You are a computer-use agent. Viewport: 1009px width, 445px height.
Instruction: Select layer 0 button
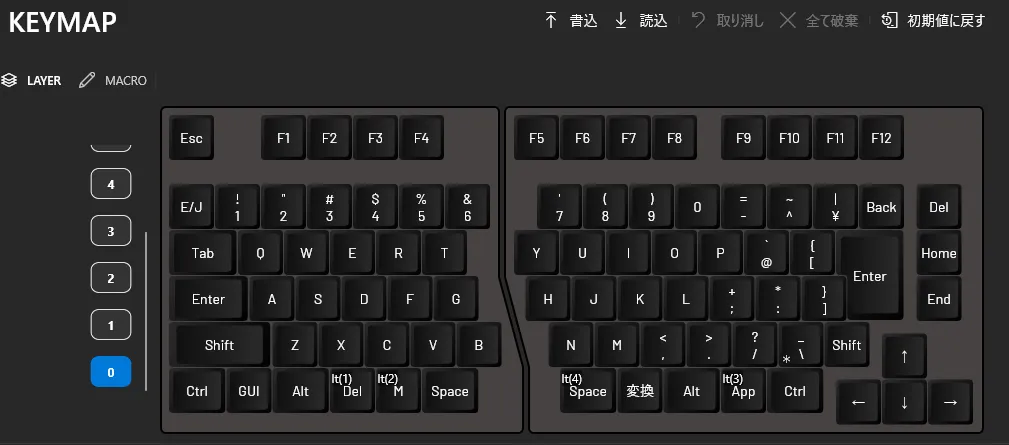click(x=111, y=372)
